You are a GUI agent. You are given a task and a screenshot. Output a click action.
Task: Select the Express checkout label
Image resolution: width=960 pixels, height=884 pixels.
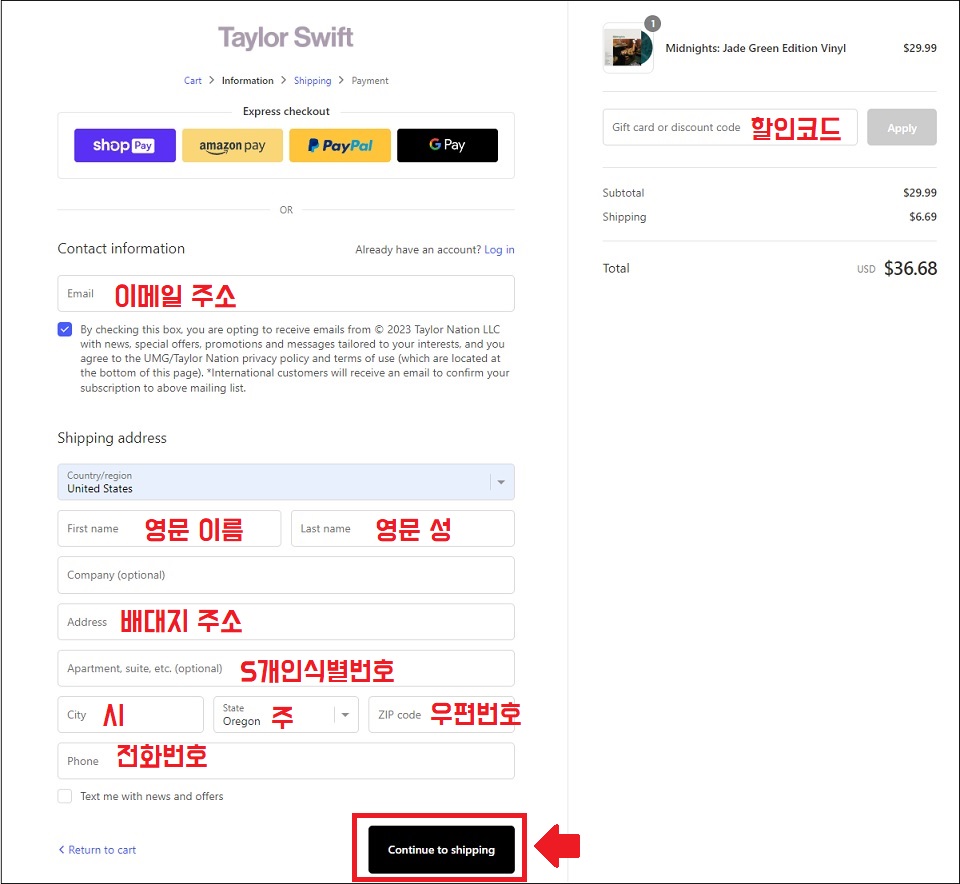coord(286,111)
